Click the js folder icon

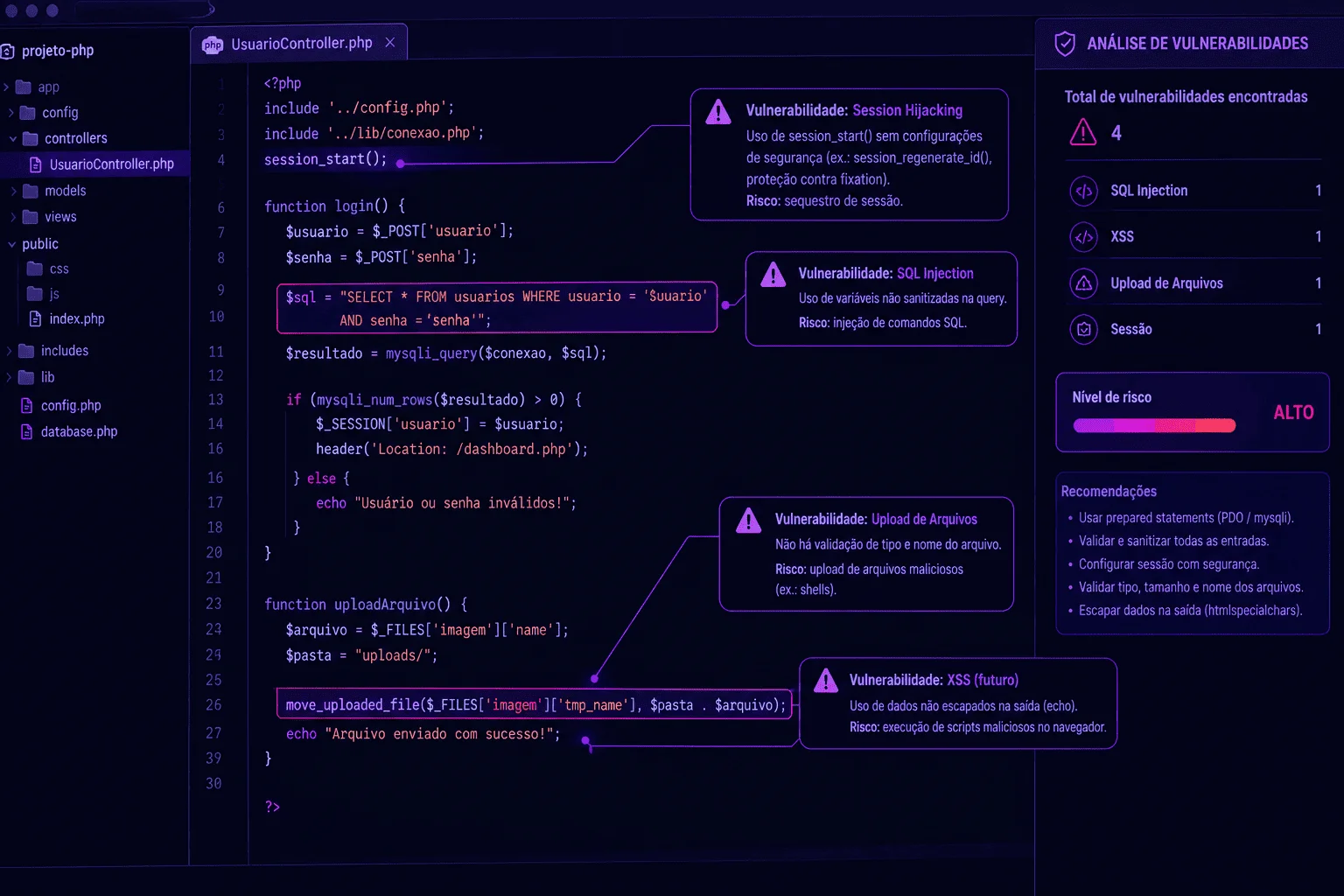35,293
